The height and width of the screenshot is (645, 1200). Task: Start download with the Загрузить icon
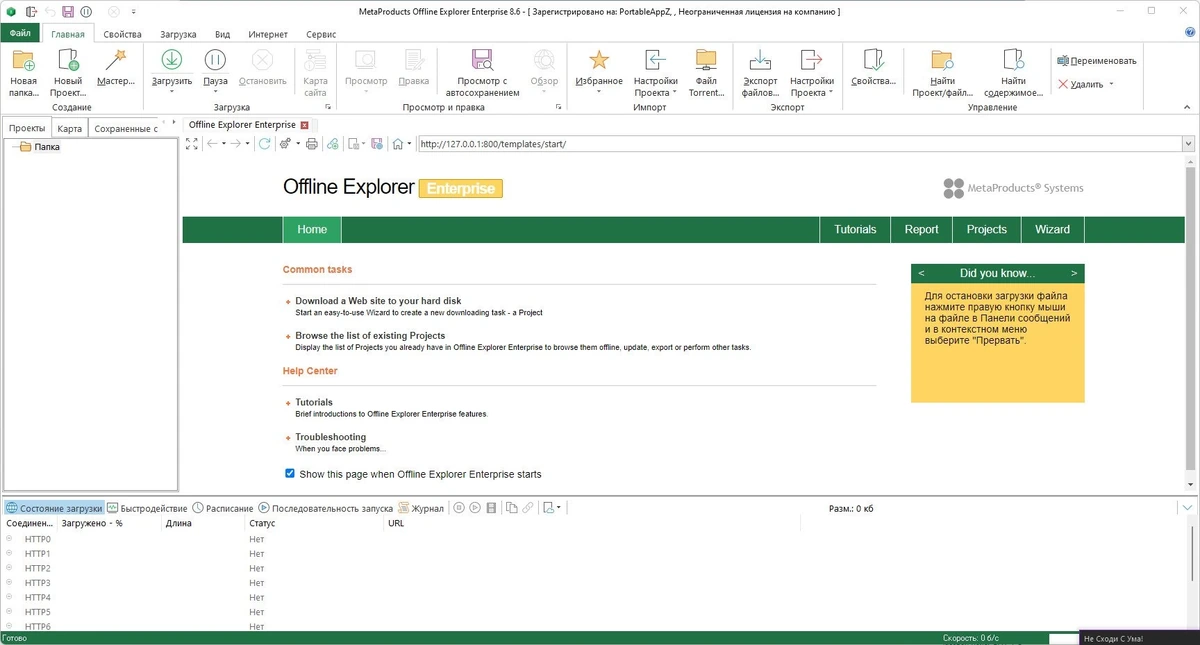pyautogui.click(x=171, y=60)
